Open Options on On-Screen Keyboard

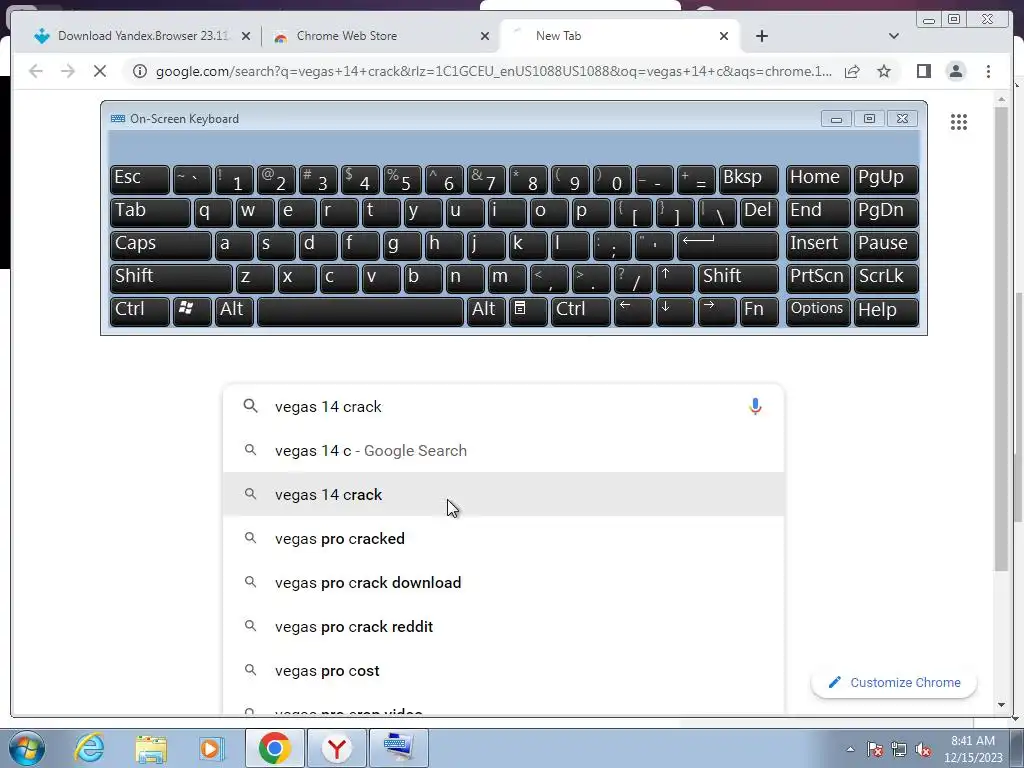point(818,311)
